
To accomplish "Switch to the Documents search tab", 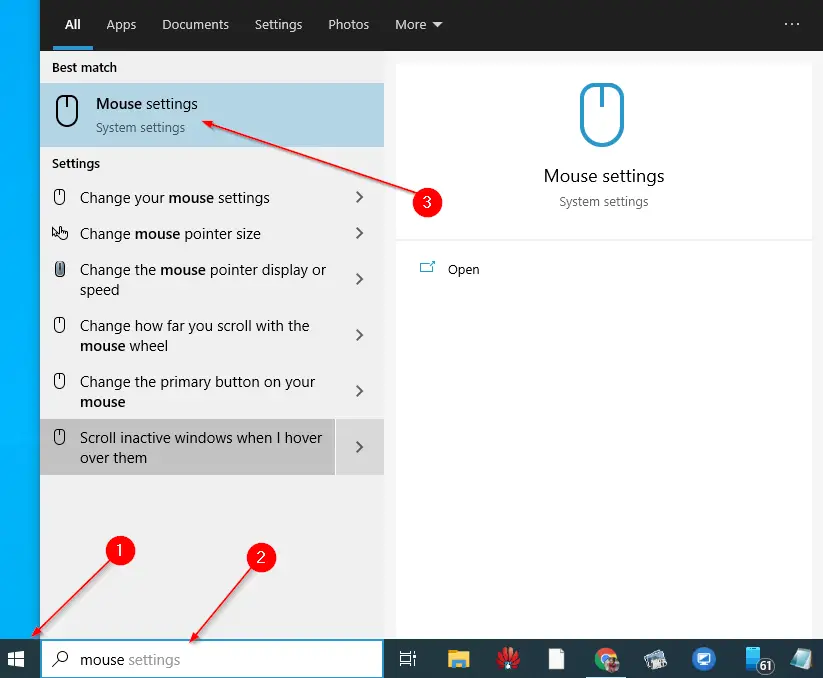I will pyautogui.click(x=195, y=25).
